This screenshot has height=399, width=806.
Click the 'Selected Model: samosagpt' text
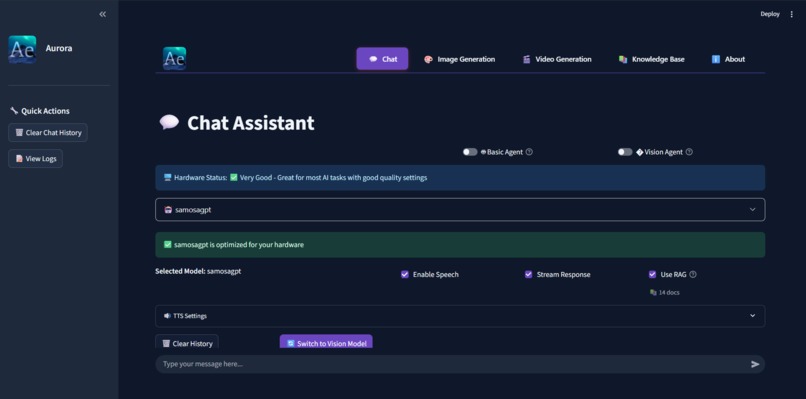[198, 271]
